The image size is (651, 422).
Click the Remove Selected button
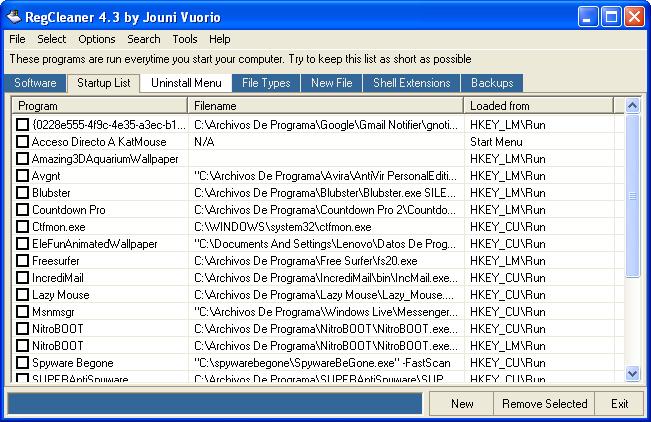point(544,404)
